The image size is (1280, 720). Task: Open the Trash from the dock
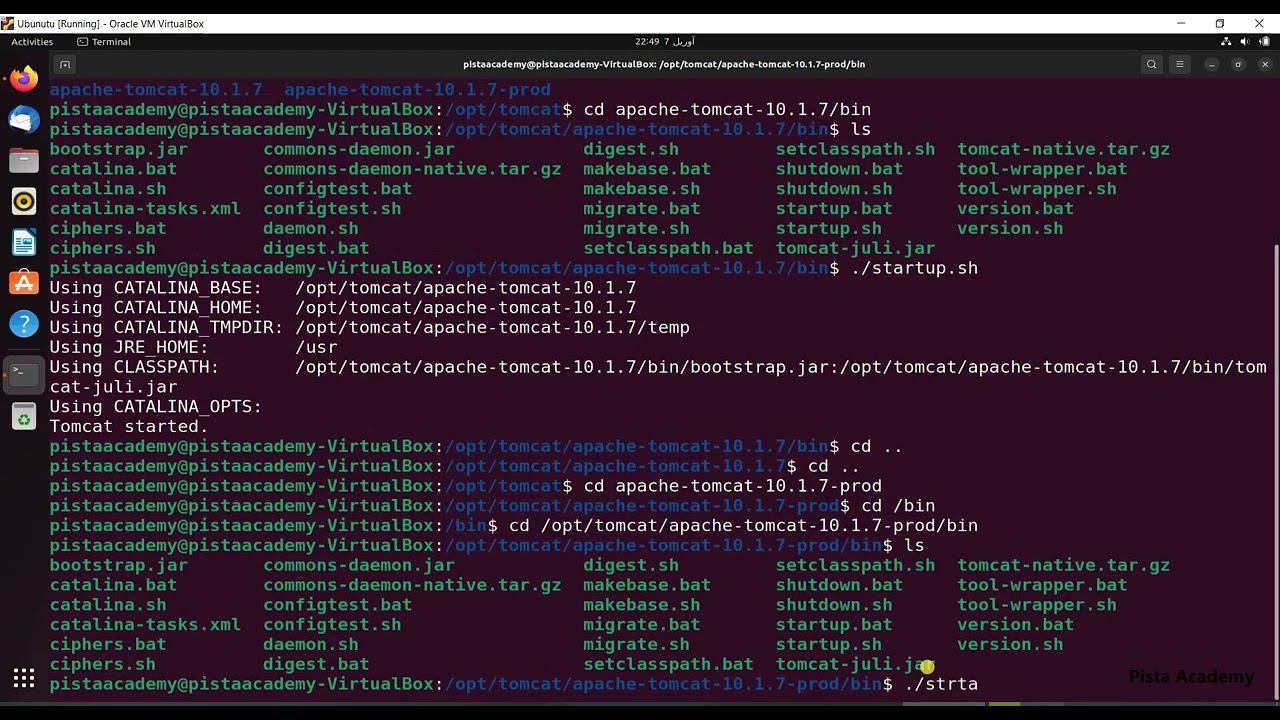(24, 416)
